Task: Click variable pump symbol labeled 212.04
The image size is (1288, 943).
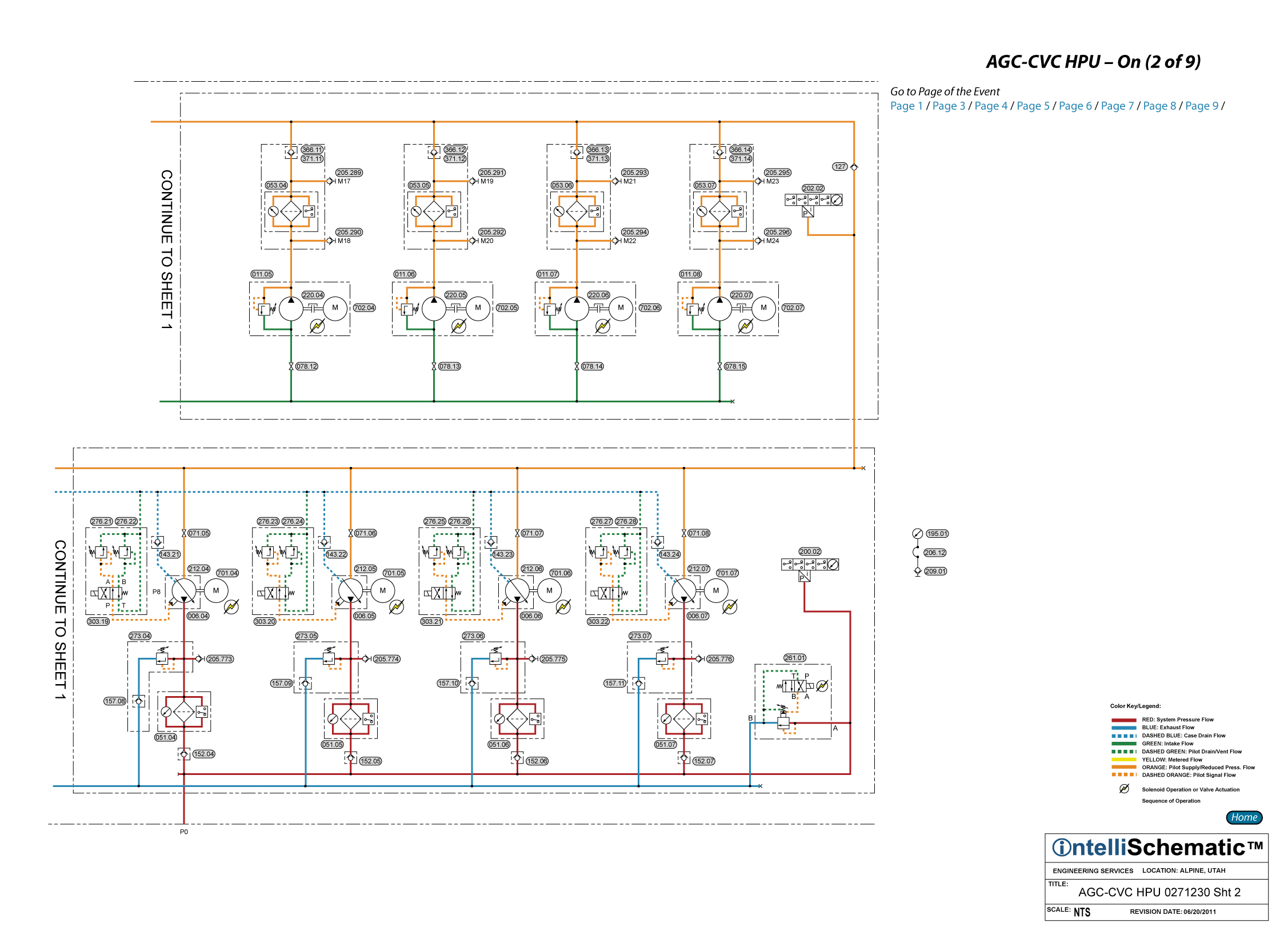Action: [184, 591]
